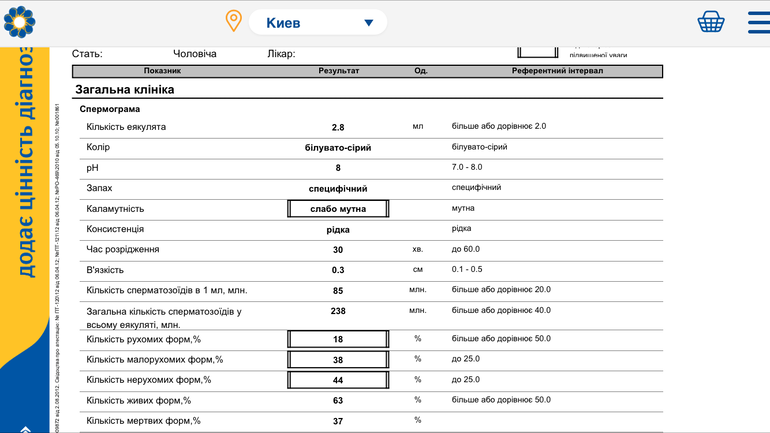Open the shopping basket
The height and width of the screenshot is (433, 770).
tap(711, 22)
